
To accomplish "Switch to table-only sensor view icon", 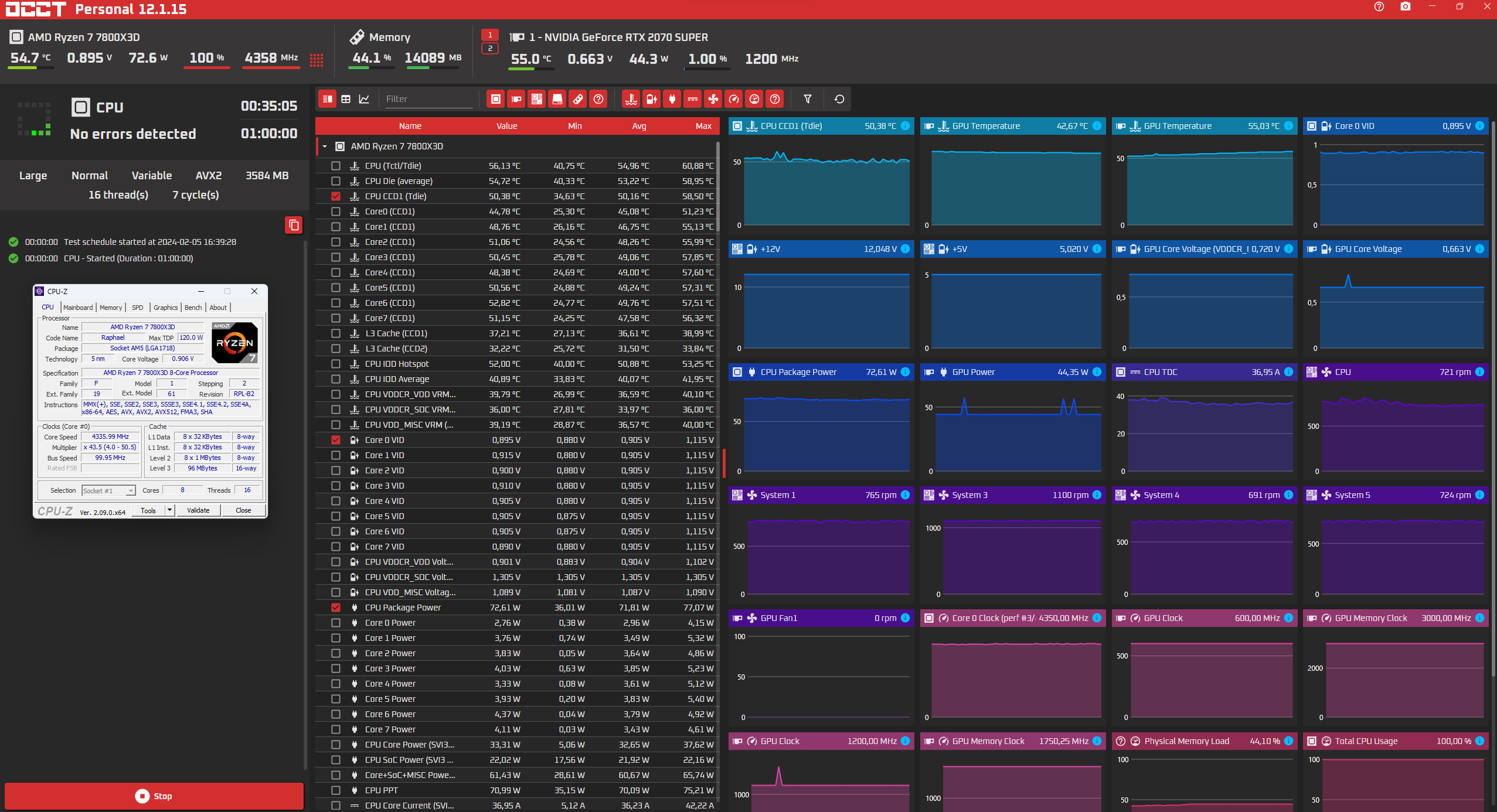I will click(x=346, y=99).
